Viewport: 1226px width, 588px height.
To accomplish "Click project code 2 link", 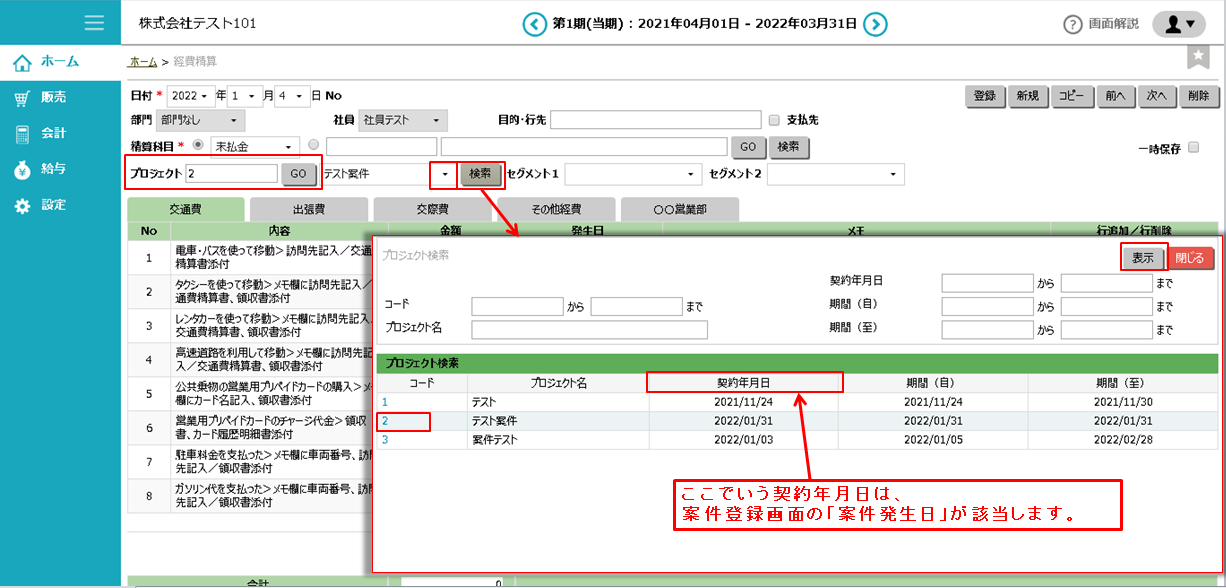I will (x=385, y=421).
